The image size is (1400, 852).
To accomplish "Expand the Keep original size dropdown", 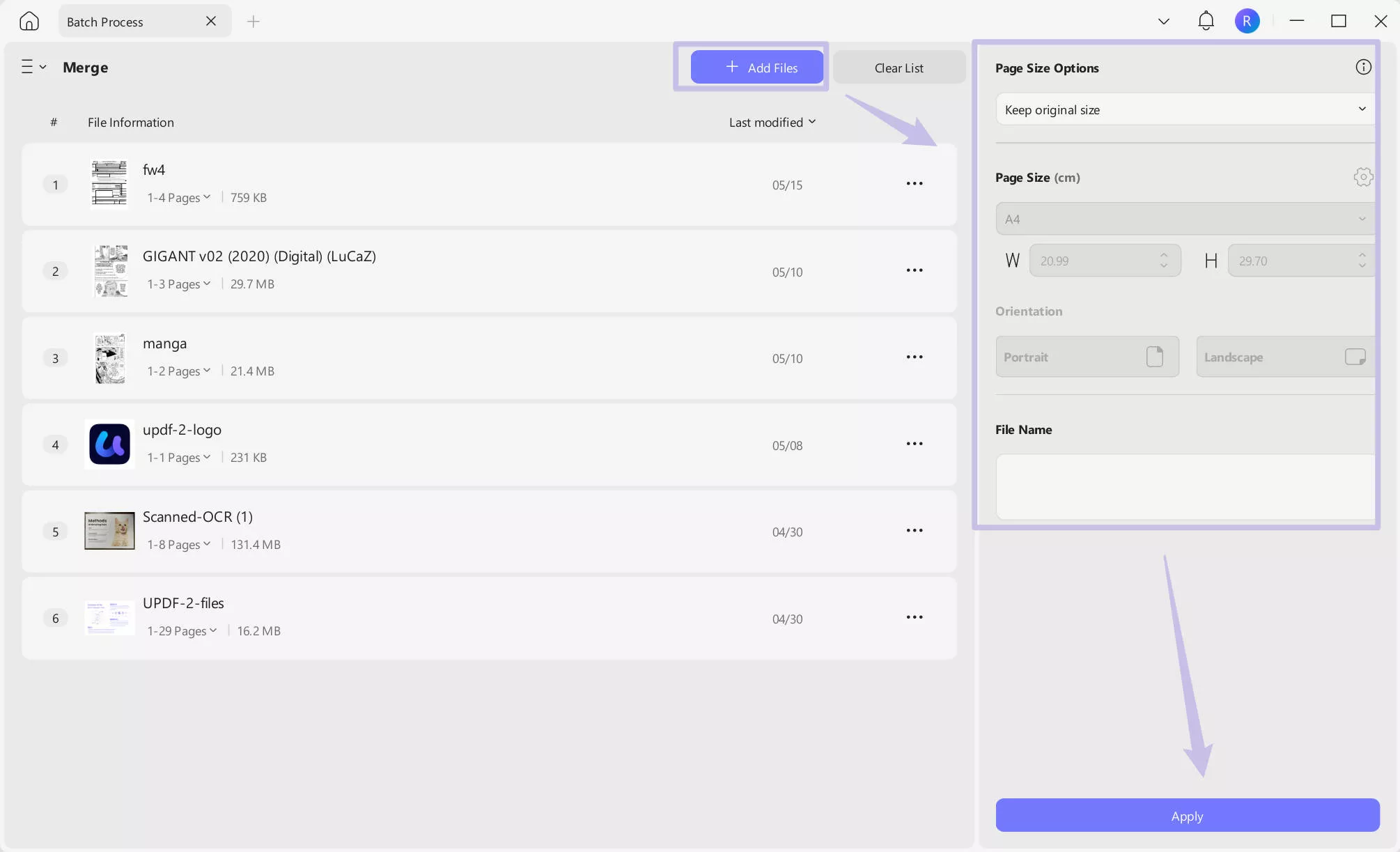I will [x=1184, y=109].
